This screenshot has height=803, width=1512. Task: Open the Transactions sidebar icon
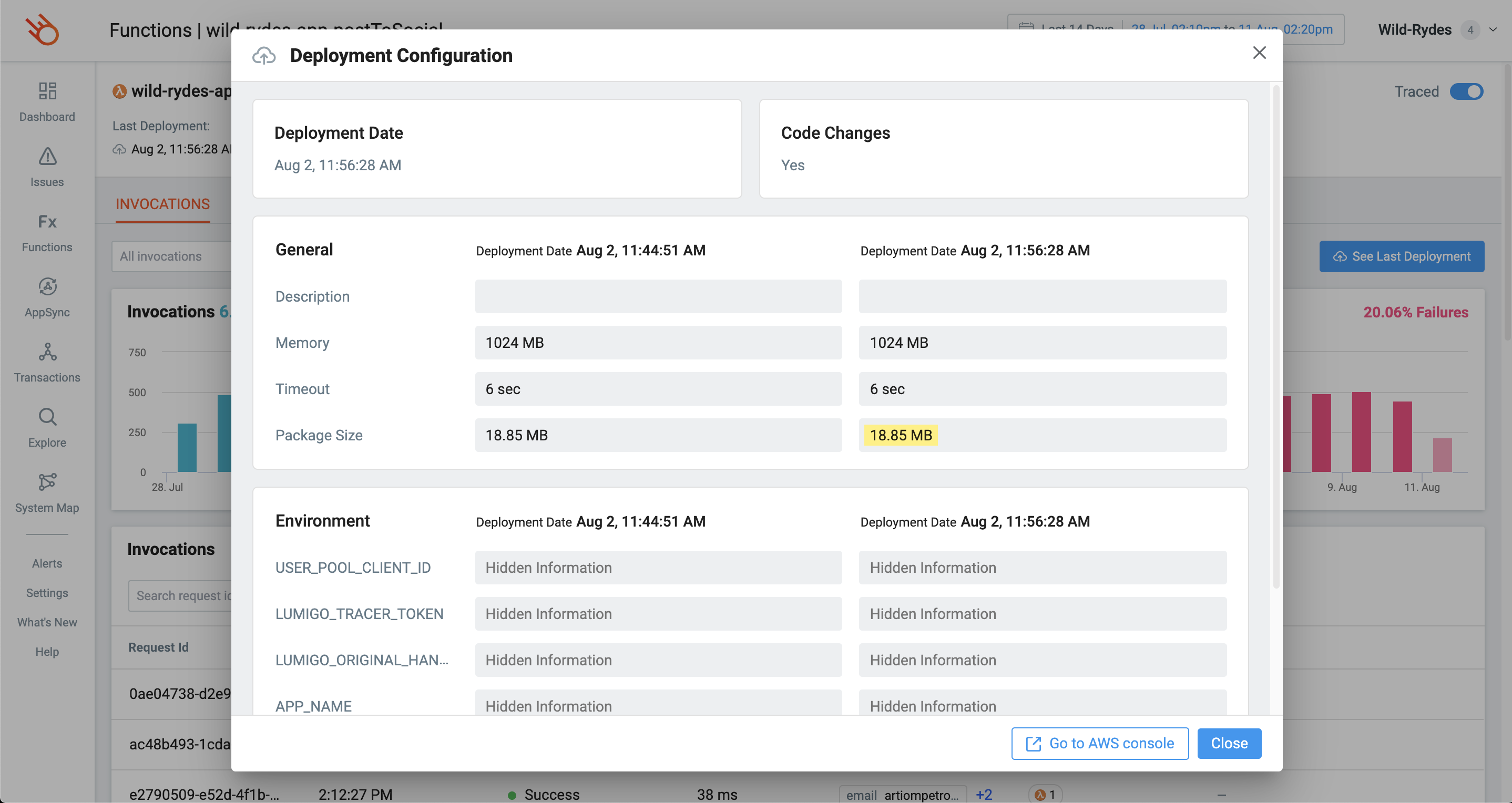tap(47, 352)
